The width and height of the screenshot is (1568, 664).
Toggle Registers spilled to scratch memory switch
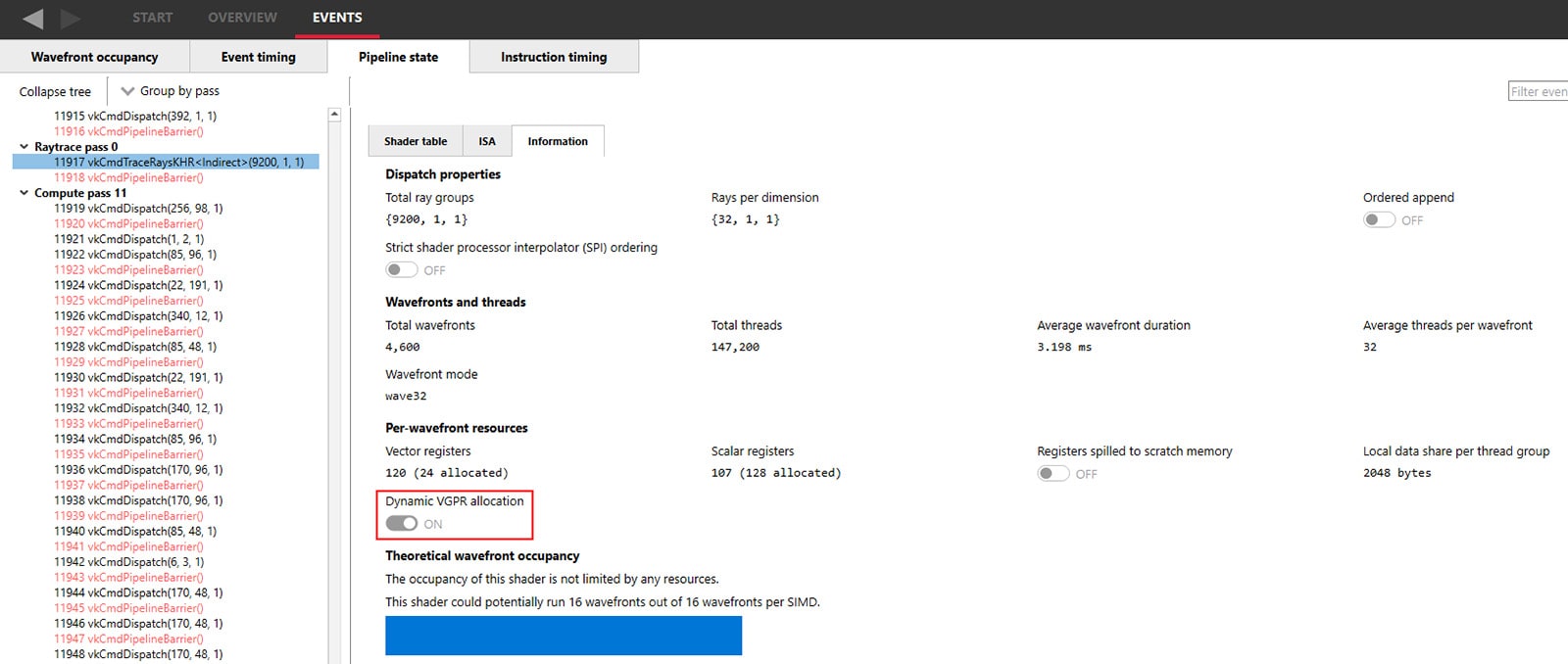tap(1053, 474)
